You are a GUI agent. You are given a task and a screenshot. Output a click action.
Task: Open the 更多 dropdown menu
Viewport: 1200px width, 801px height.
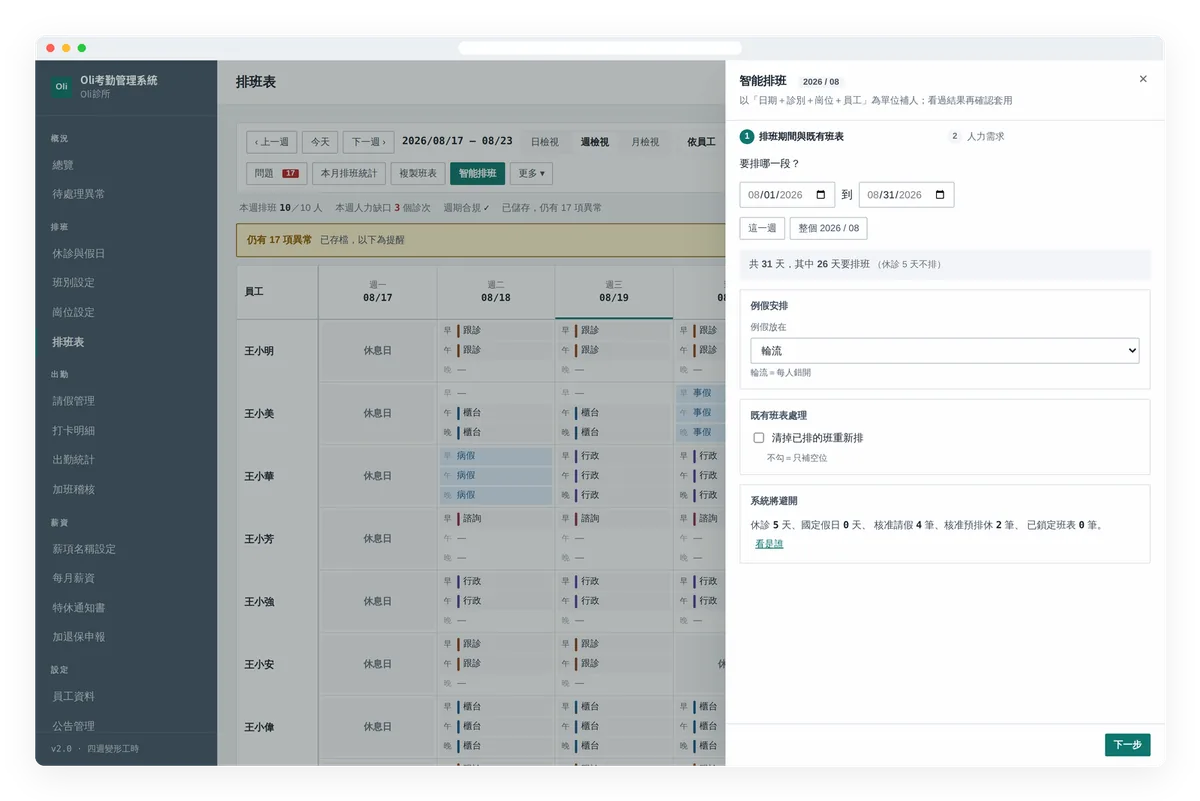[531, 173]
